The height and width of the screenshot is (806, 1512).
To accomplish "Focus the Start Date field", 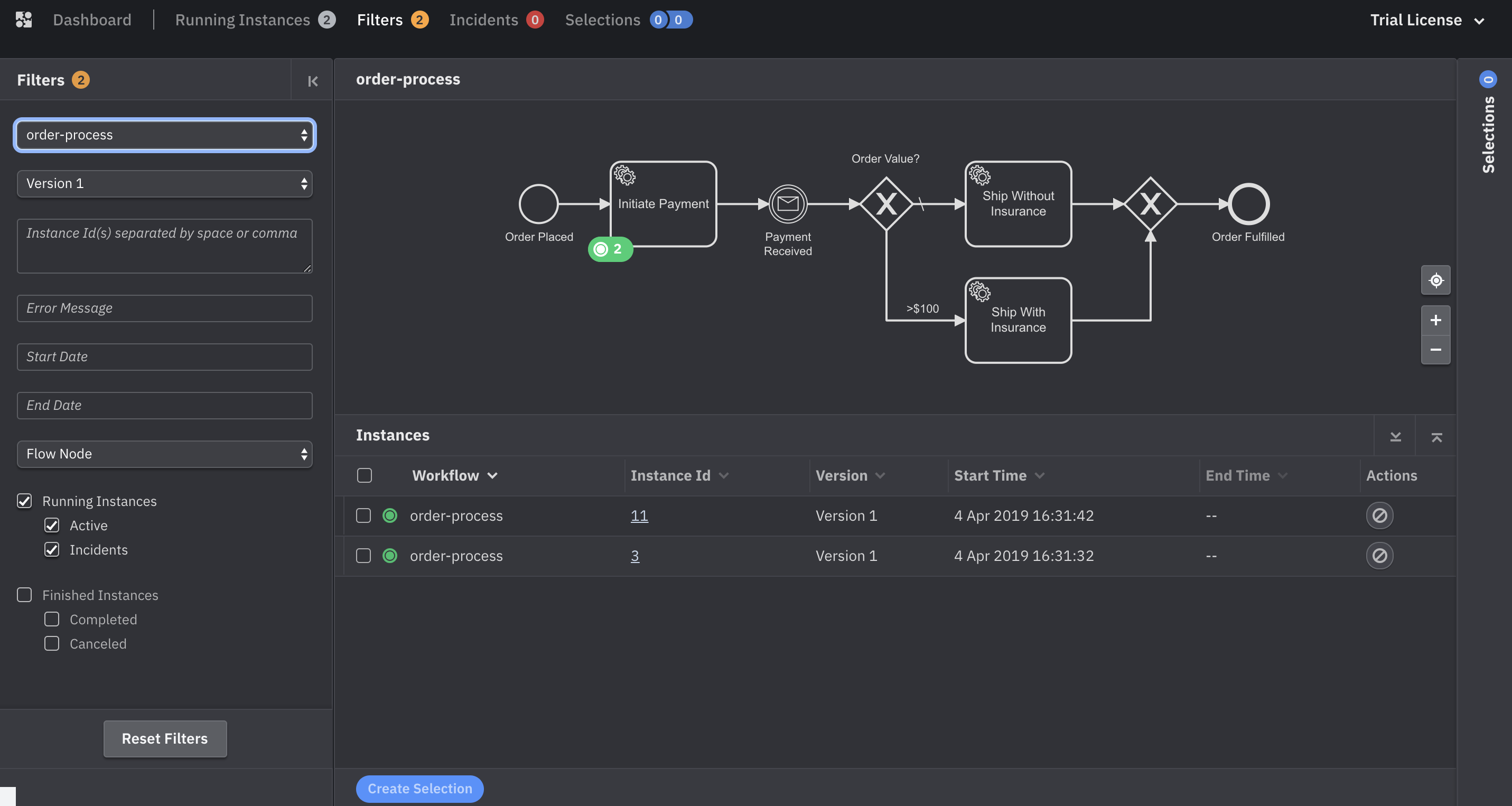I will 164,357.
